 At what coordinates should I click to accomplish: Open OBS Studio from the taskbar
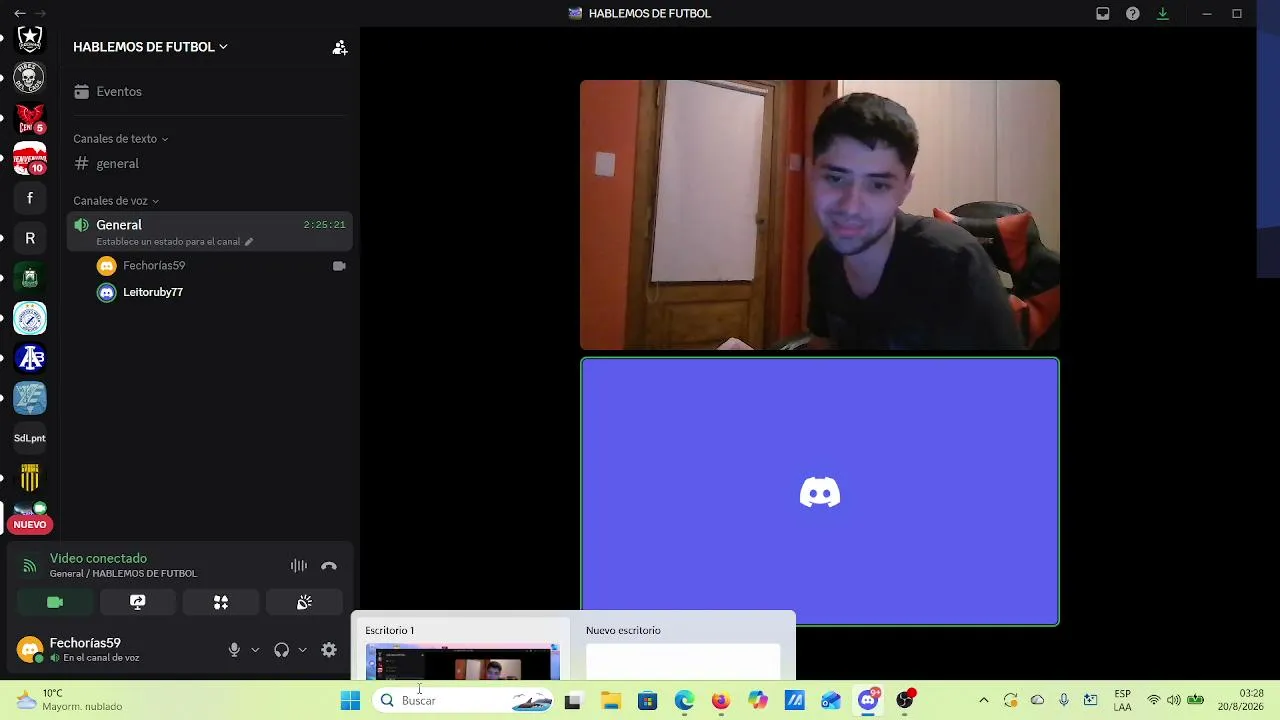[905, 701]
